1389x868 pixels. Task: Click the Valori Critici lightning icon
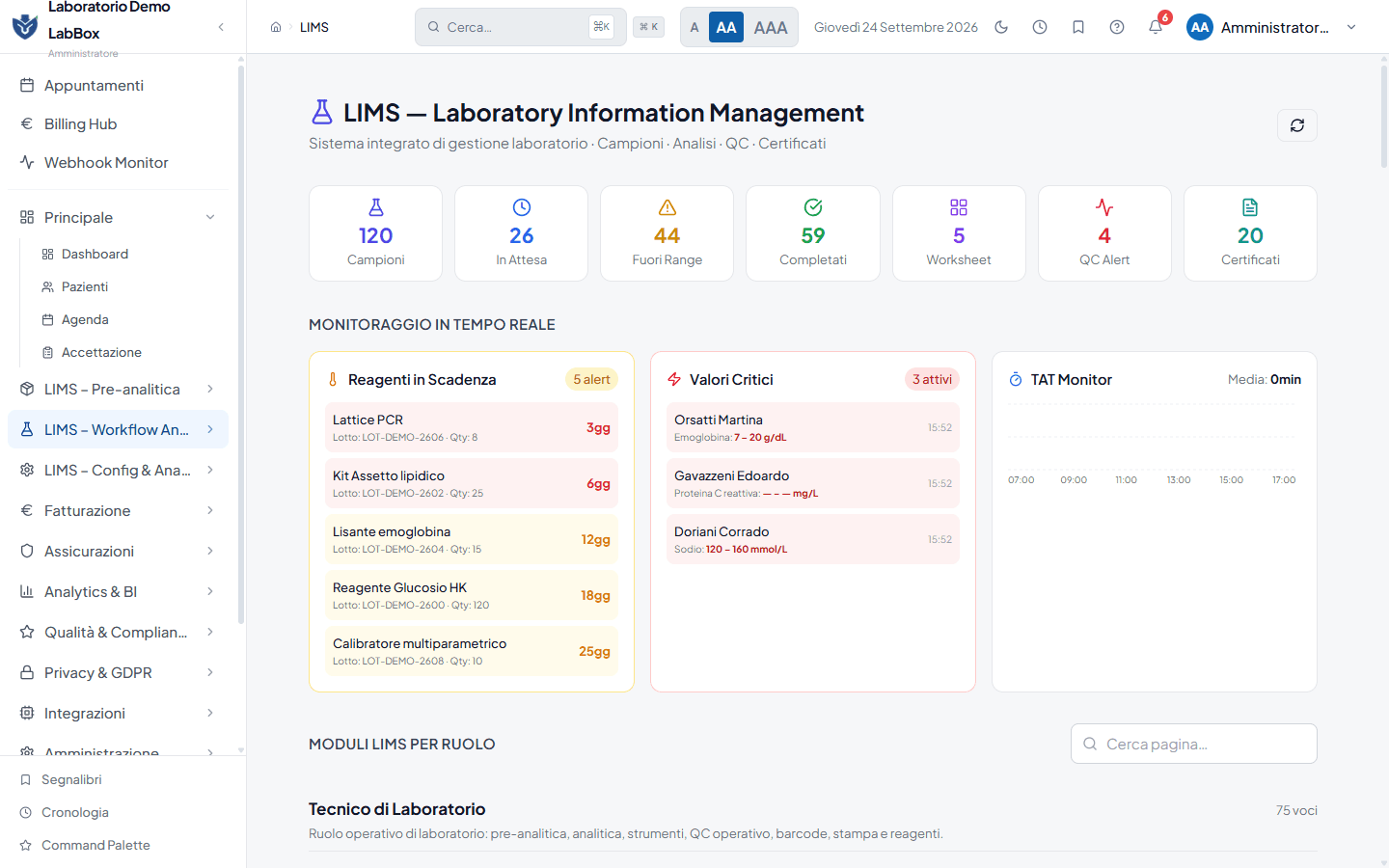[x=674, y=379]
